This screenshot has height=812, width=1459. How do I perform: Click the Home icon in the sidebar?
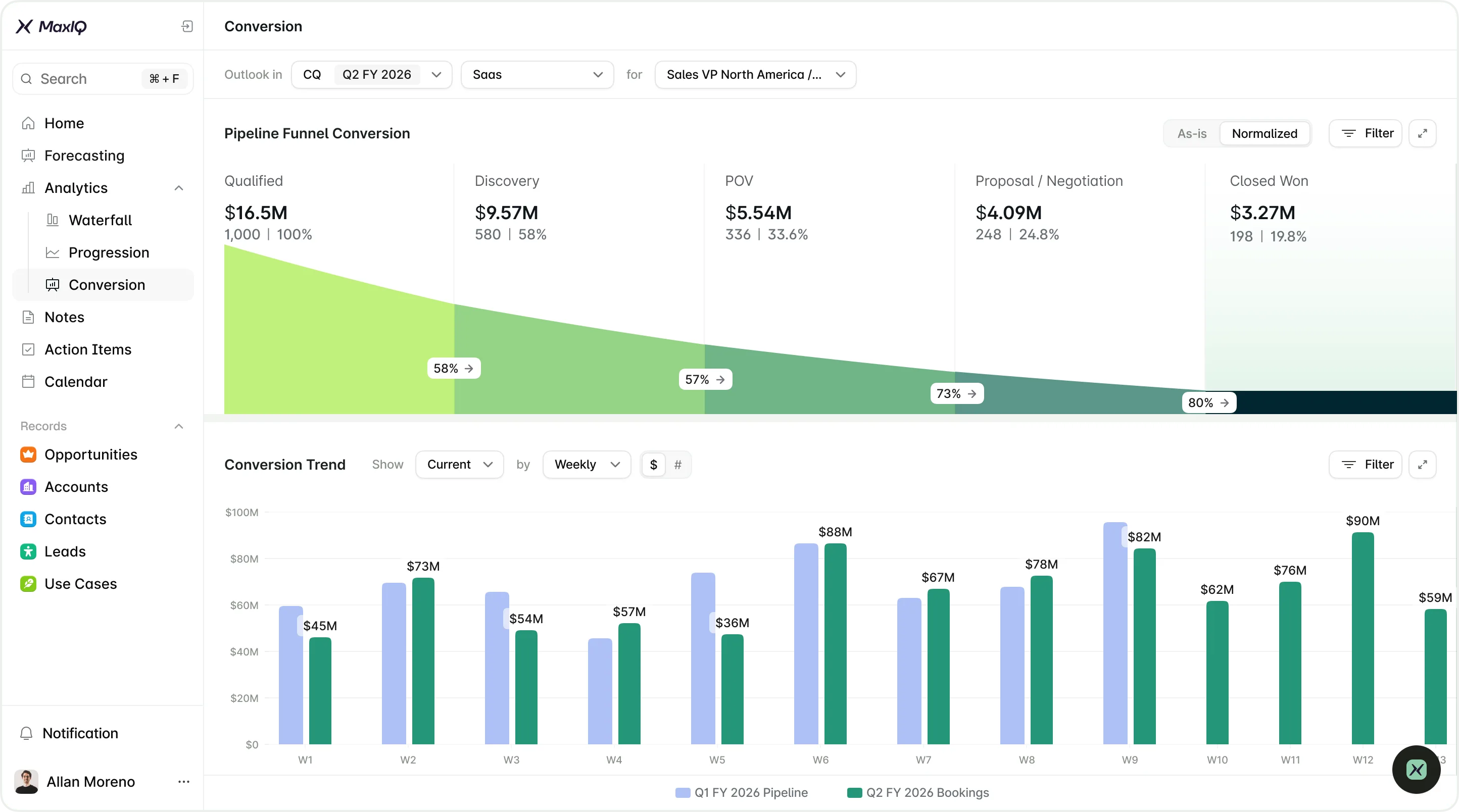(28, 123)
